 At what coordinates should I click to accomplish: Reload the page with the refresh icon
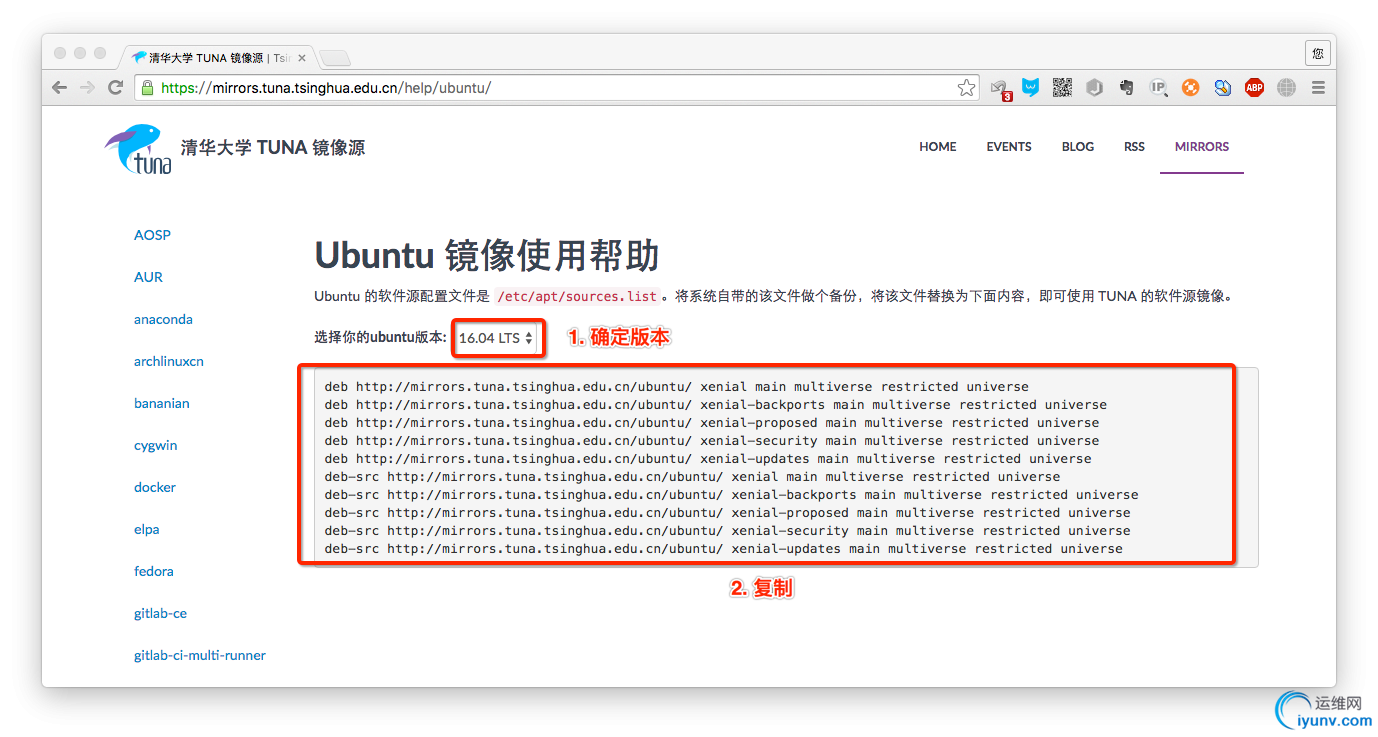pos(116,88)
